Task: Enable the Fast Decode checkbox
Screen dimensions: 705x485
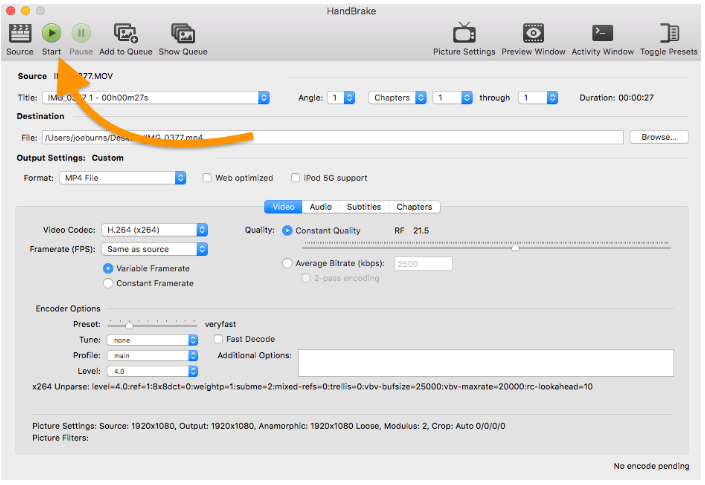Action: point(219,339)
